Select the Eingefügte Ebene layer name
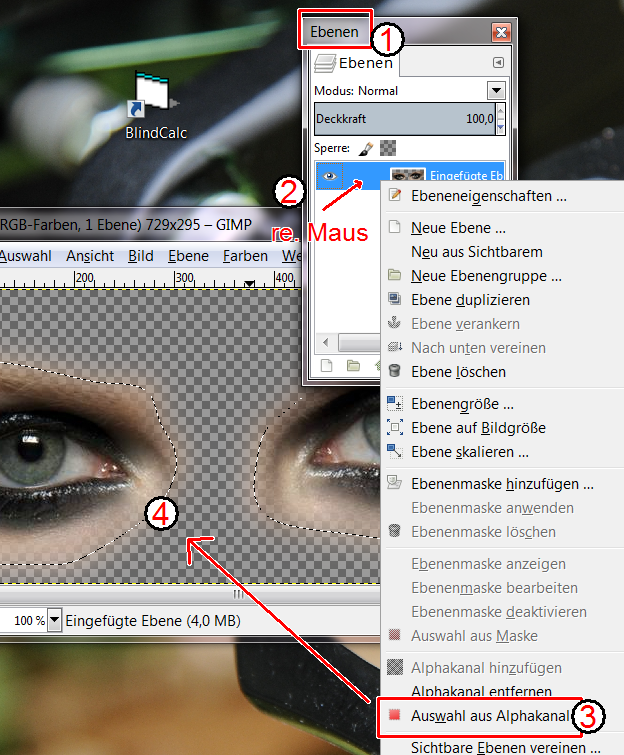 click(466, 175)
